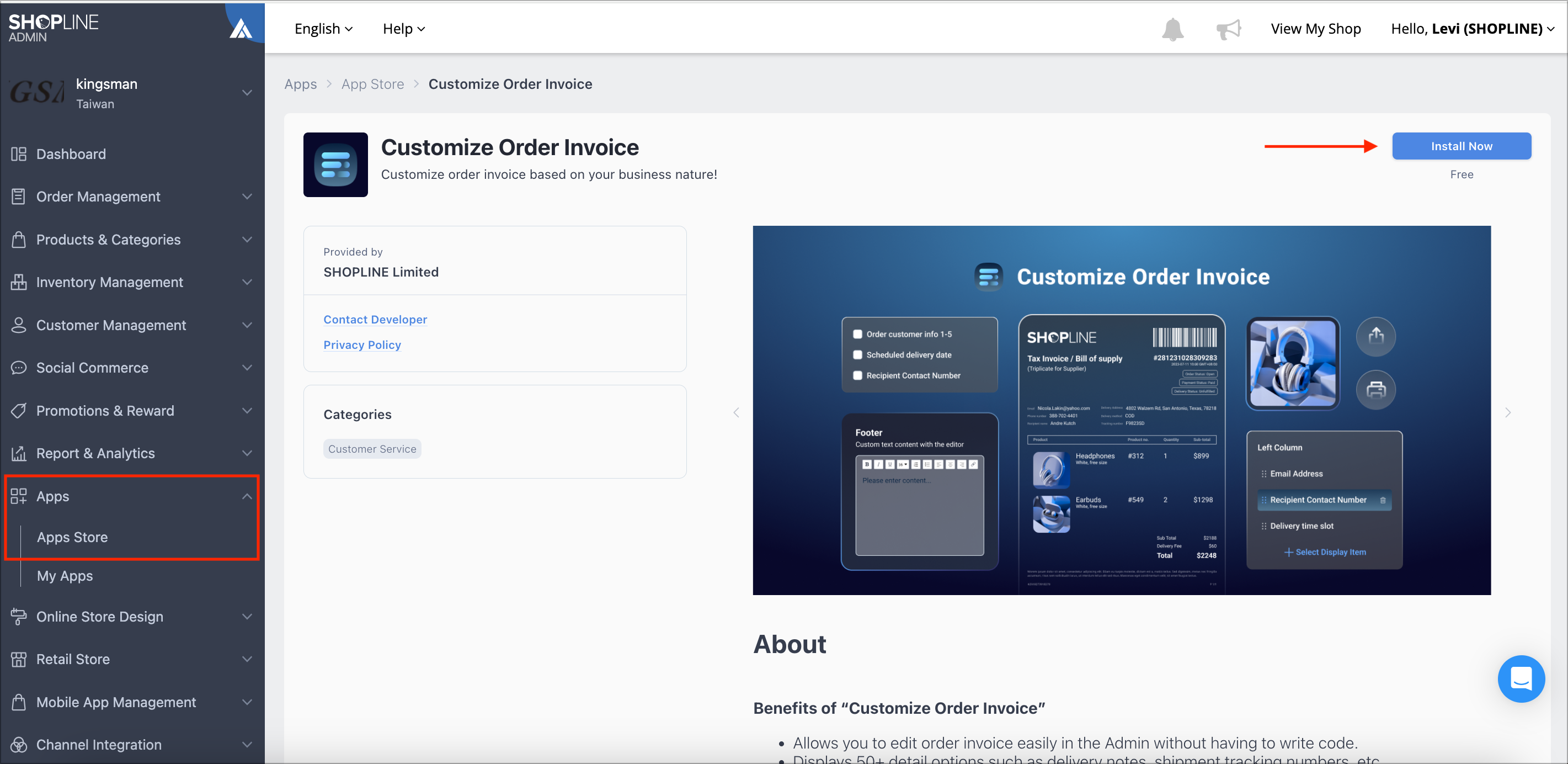Show the next screenshot in carousel

pyautogui.click(x=1508, y=412)
